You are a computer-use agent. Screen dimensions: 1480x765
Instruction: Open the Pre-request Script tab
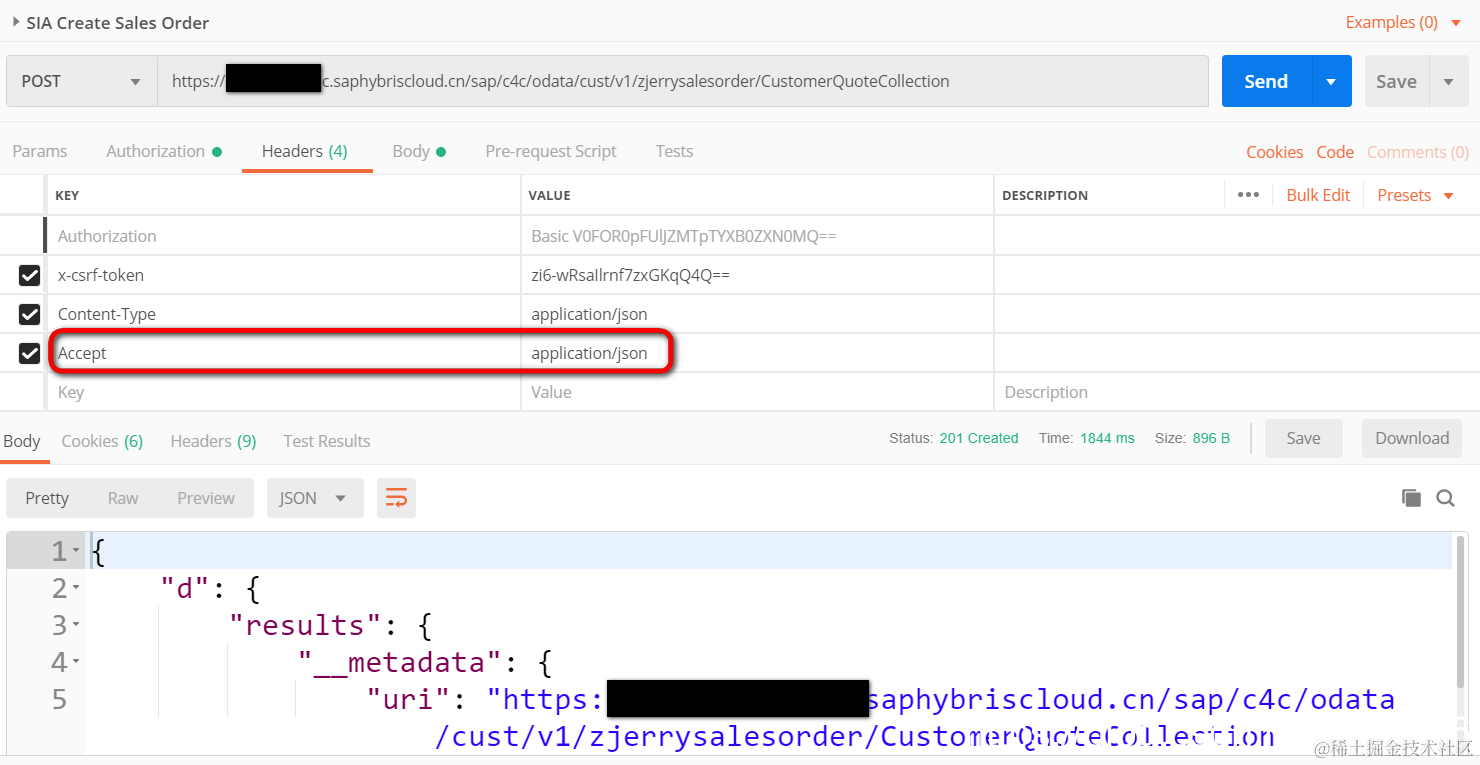(551, 151)
